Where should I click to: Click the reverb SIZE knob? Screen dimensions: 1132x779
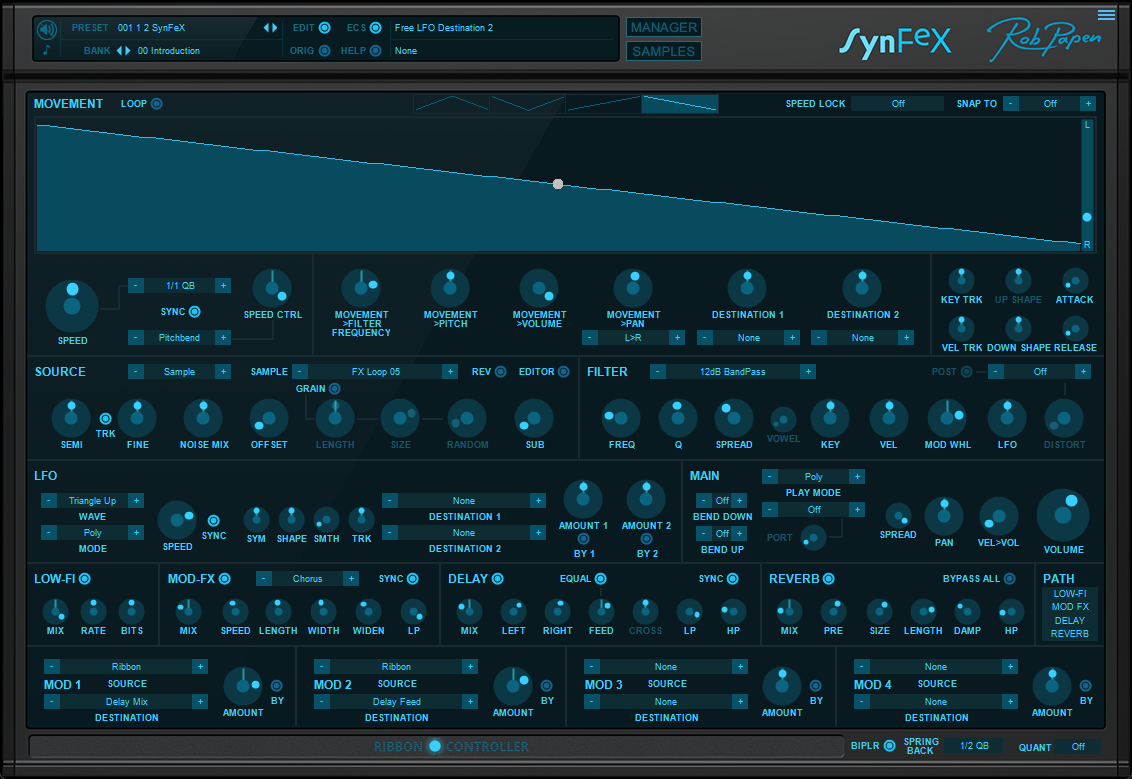point(879,612)
